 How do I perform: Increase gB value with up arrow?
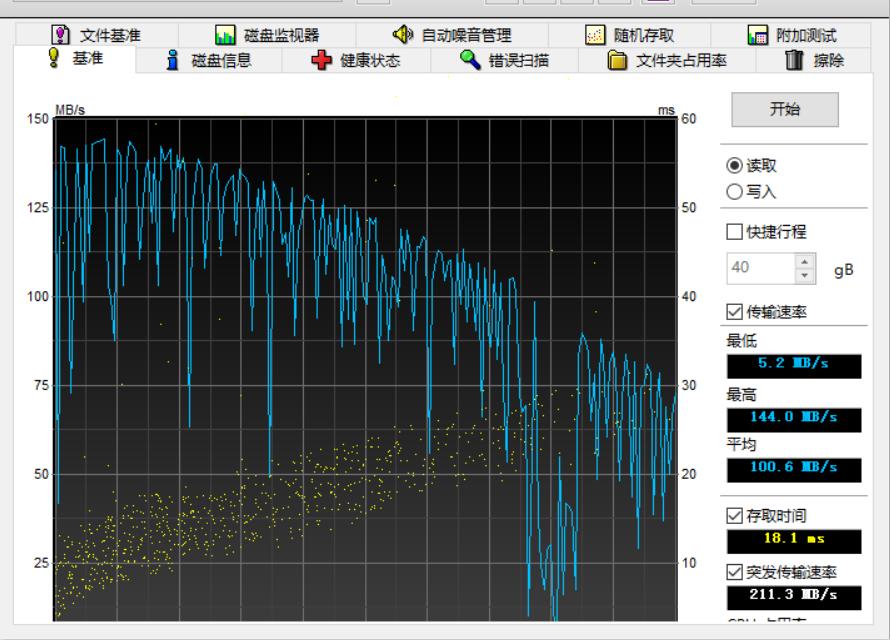pos(805,261)
